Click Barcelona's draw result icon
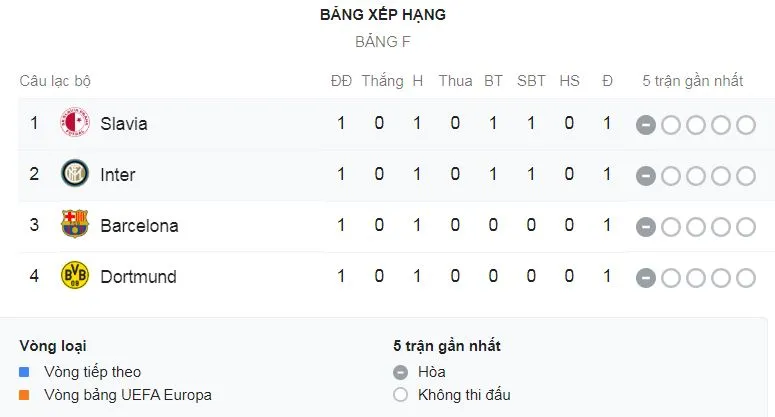The image size is (775, 417). point(646,226)
